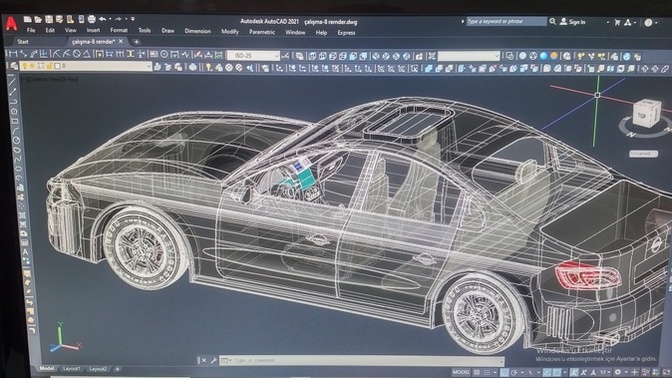Add a new drawing tab with plus
This screenshot has width=672, height=378.
136,42
